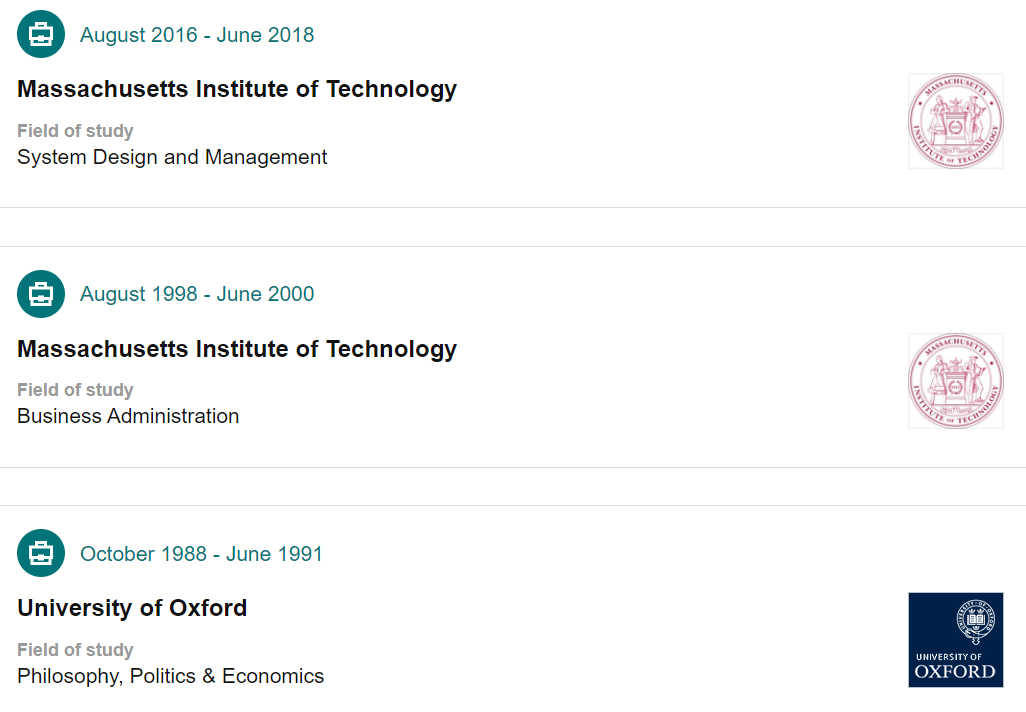Click briefcase icon beside August 1998 - June 2000
This screenshot has height=712, width=1026.
[41, 294]
